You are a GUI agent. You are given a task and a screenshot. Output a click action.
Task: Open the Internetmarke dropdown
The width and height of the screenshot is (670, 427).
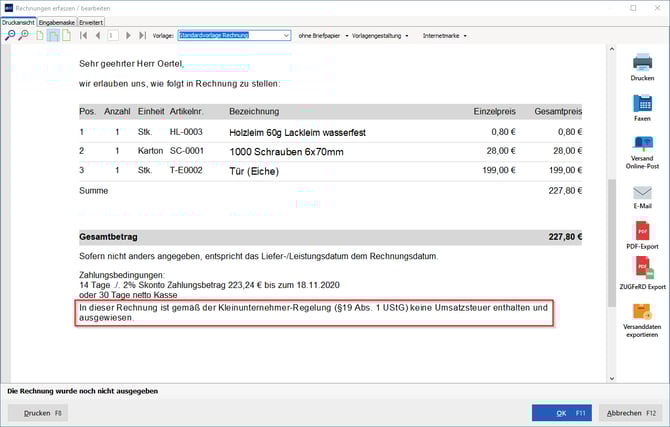444,36
